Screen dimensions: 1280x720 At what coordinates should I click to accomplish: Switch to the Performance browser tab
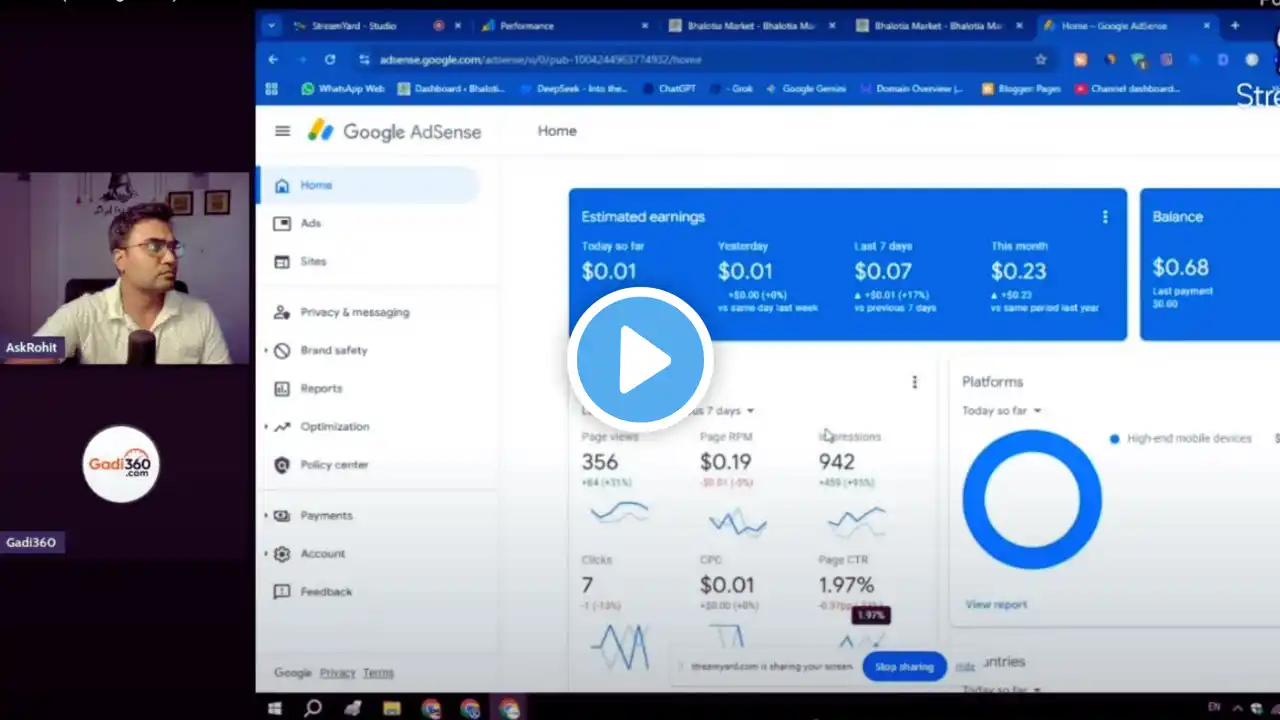[526, 26]
